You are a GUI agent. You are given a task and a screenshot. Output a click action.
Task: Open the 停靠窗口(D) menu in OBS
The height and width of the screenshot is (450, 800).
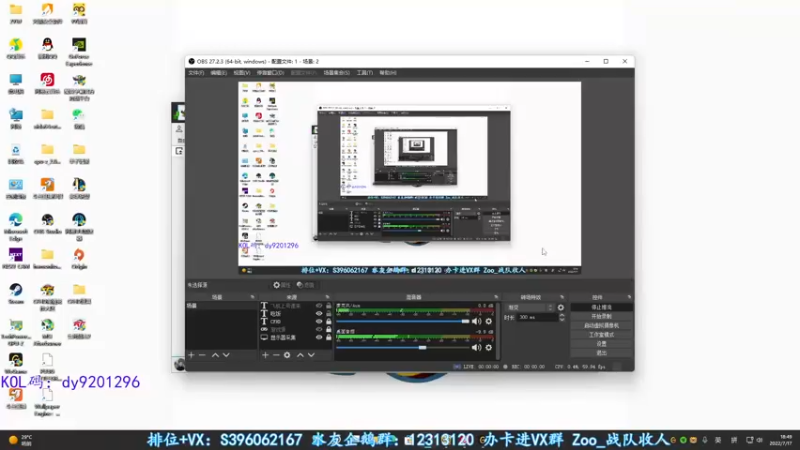coord(270,73)
